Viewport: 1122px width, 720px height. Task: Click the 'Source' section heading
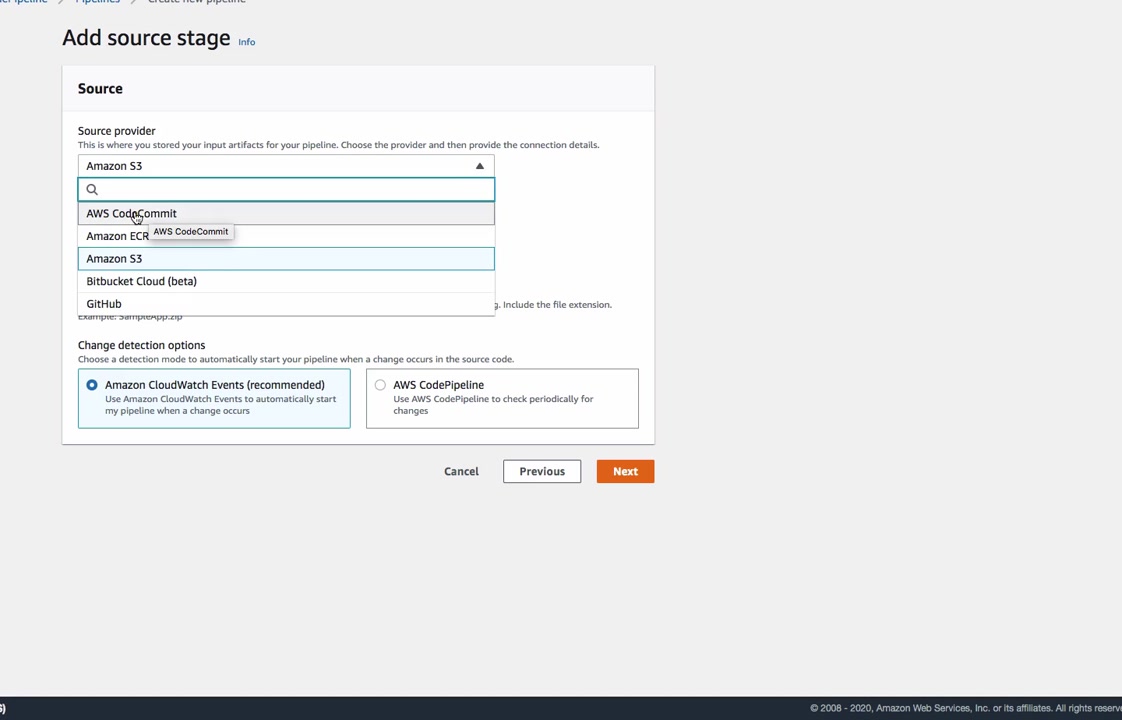[x=100, y=89]
